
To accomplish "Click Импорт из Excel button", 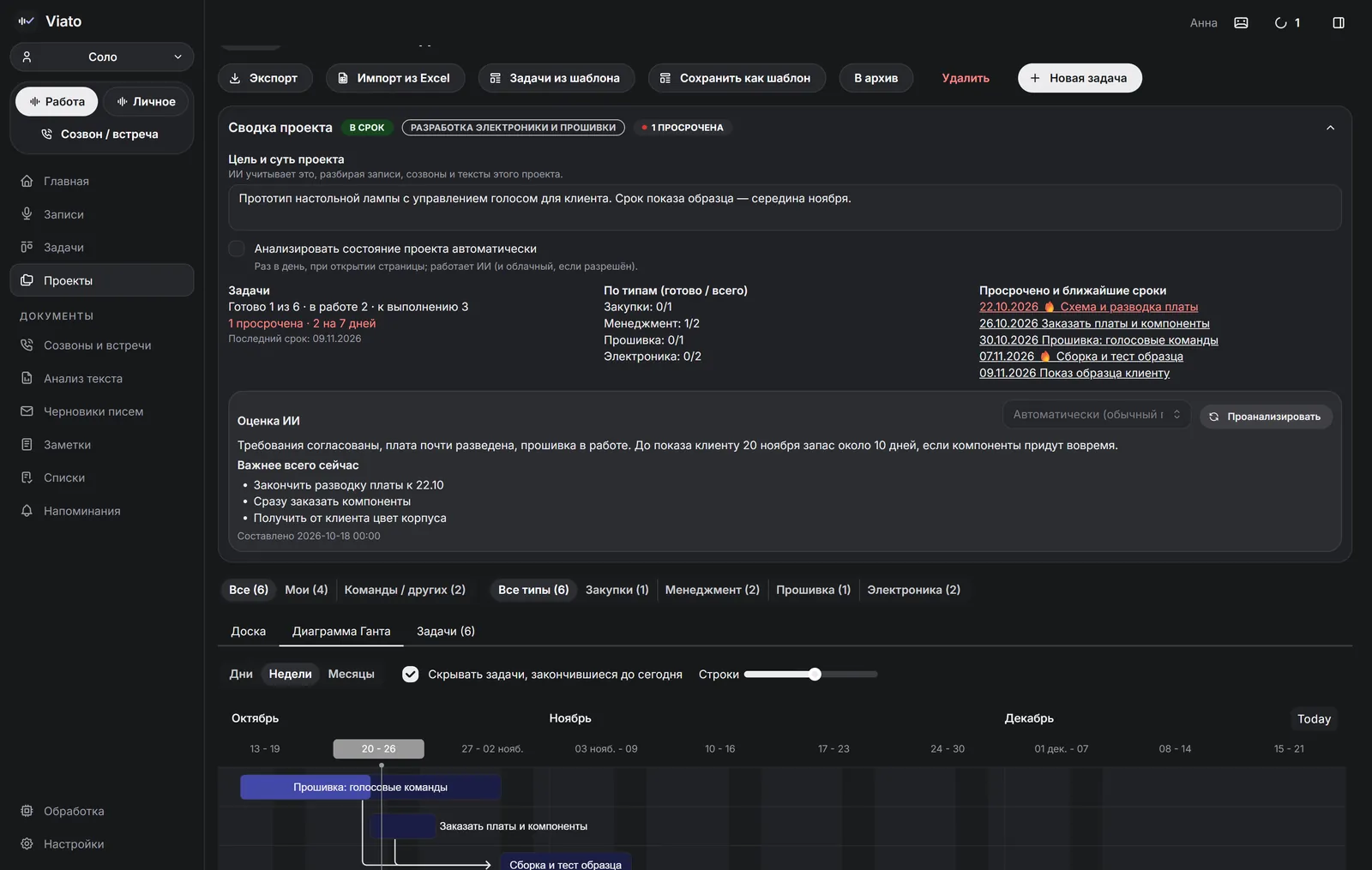I will pos(394,78).
